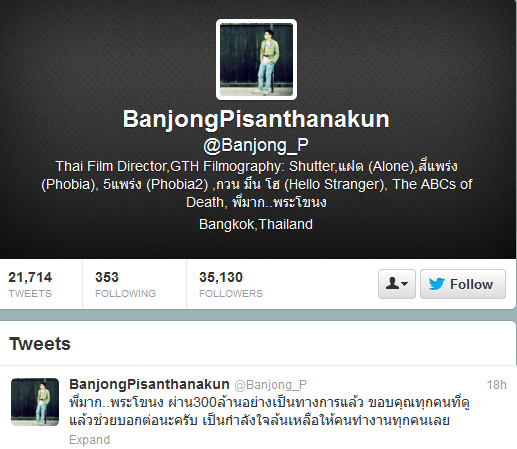The height and width of the screenshot is (449, 517).
Task: Open the tweet author's small avatar
Action: pos(35,402)
